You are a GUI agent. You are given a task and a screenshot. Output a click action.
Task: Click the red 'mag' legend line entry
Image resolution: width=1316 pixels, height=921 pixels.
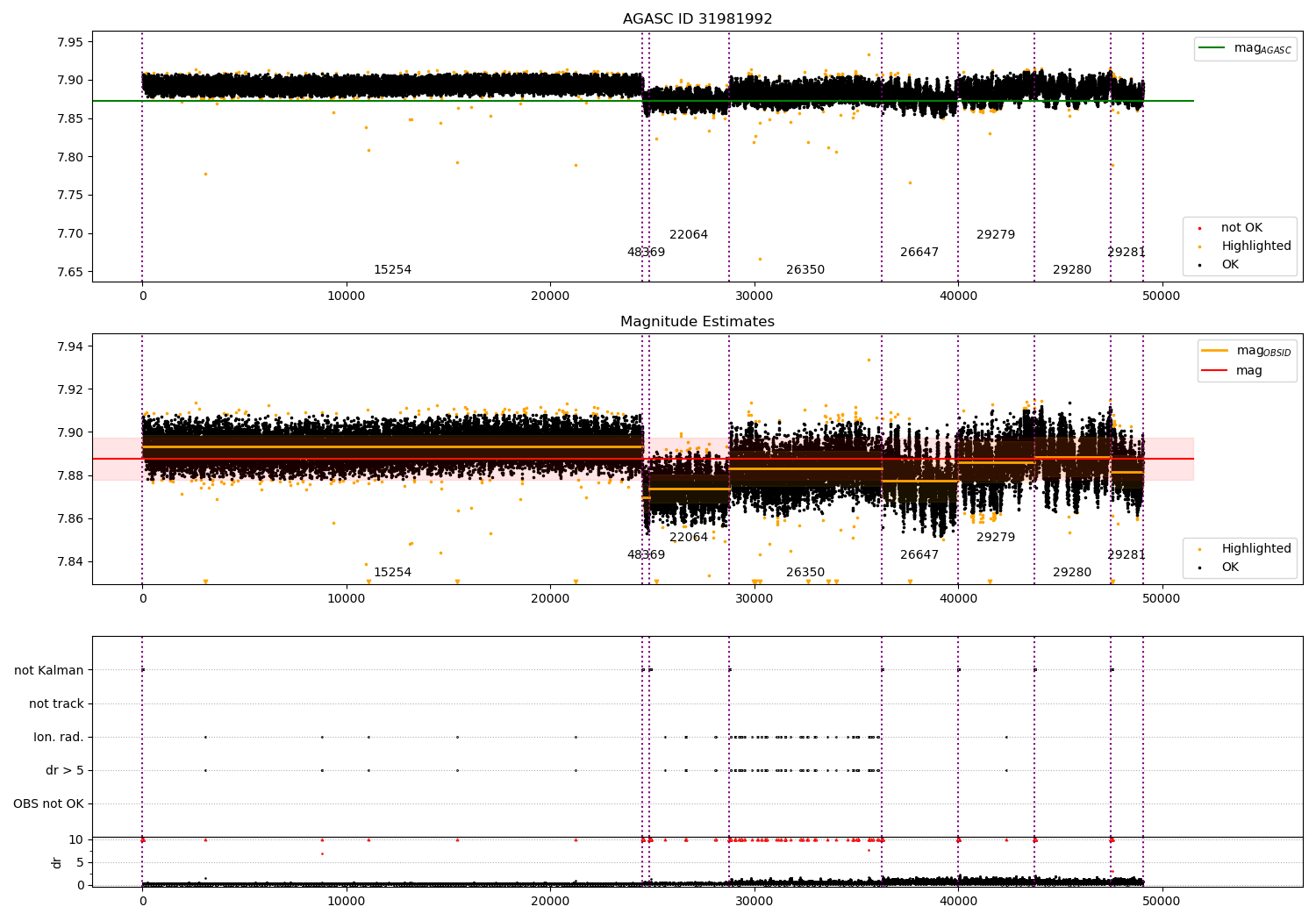(x=1232, y=371)
